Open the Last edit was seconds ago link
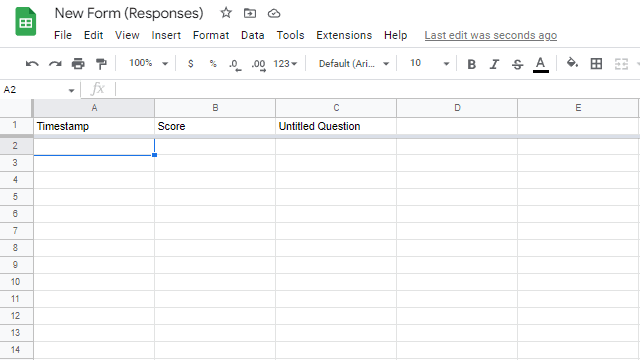The width and height of the screenshot is (640, 360). (x=491, y=36)
